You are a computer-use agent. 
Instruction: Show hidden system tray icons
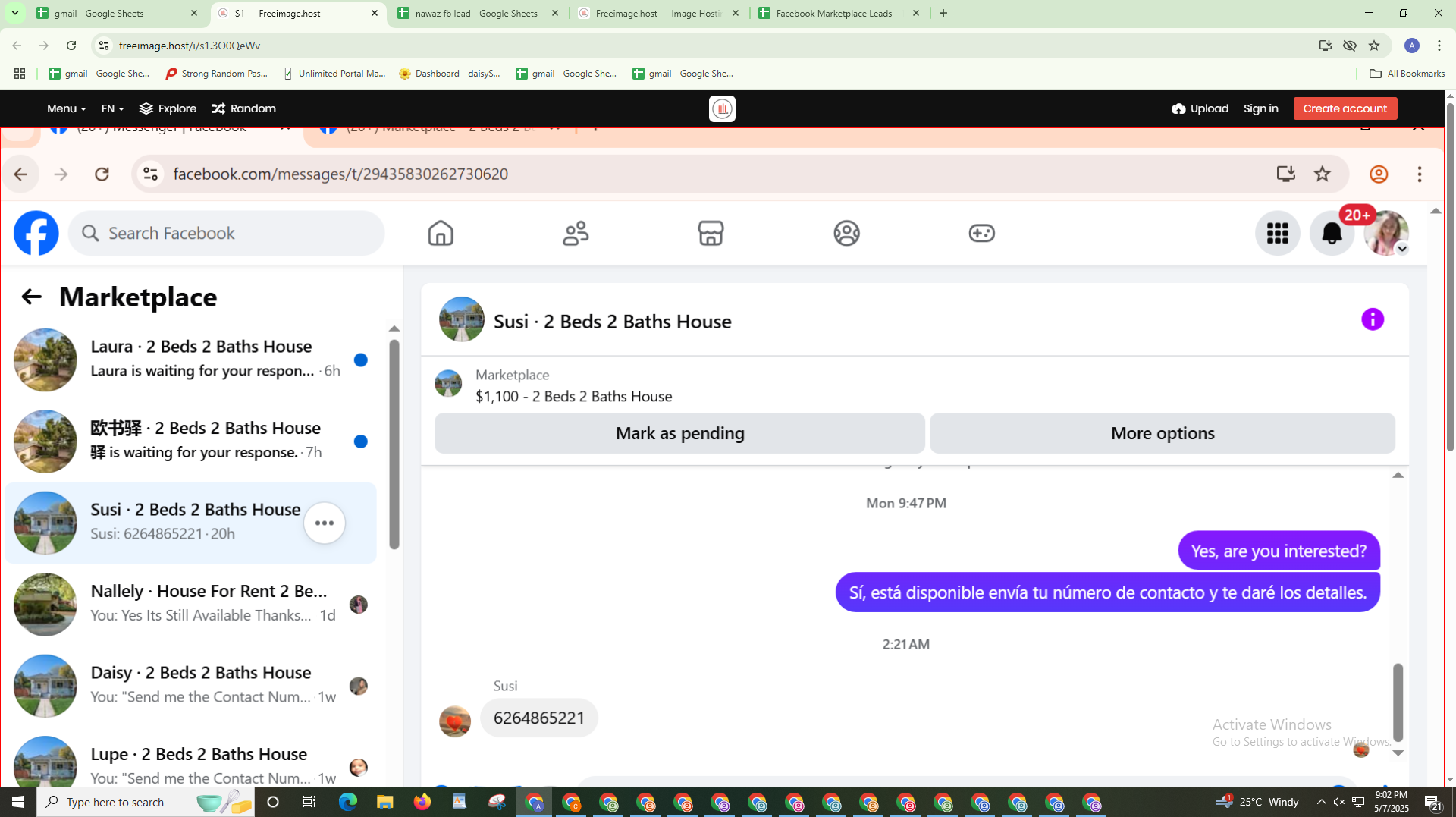pyautogui.click(x=1321, y=802)
